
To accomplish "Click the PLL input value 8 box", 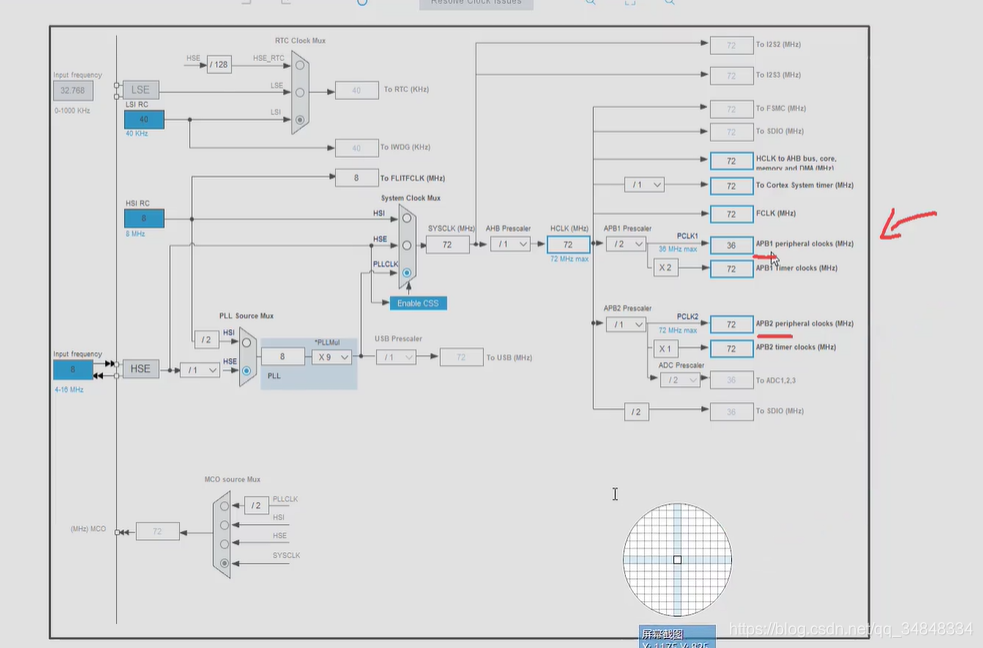I will 283,357.
